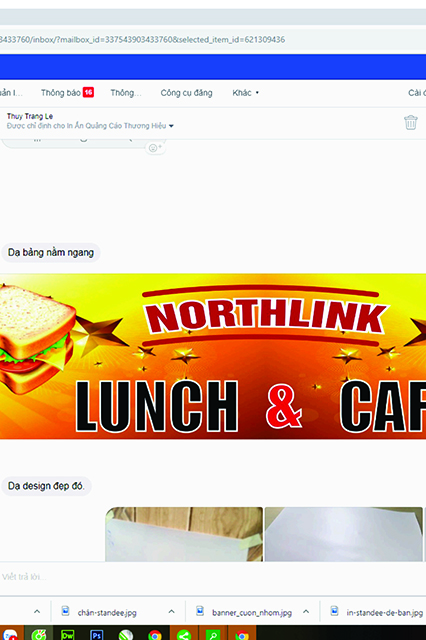Viewport: 426px width, 640px height.
Task: Open Thuy Trang Le's profile name
Action: (x=30, y=116)
